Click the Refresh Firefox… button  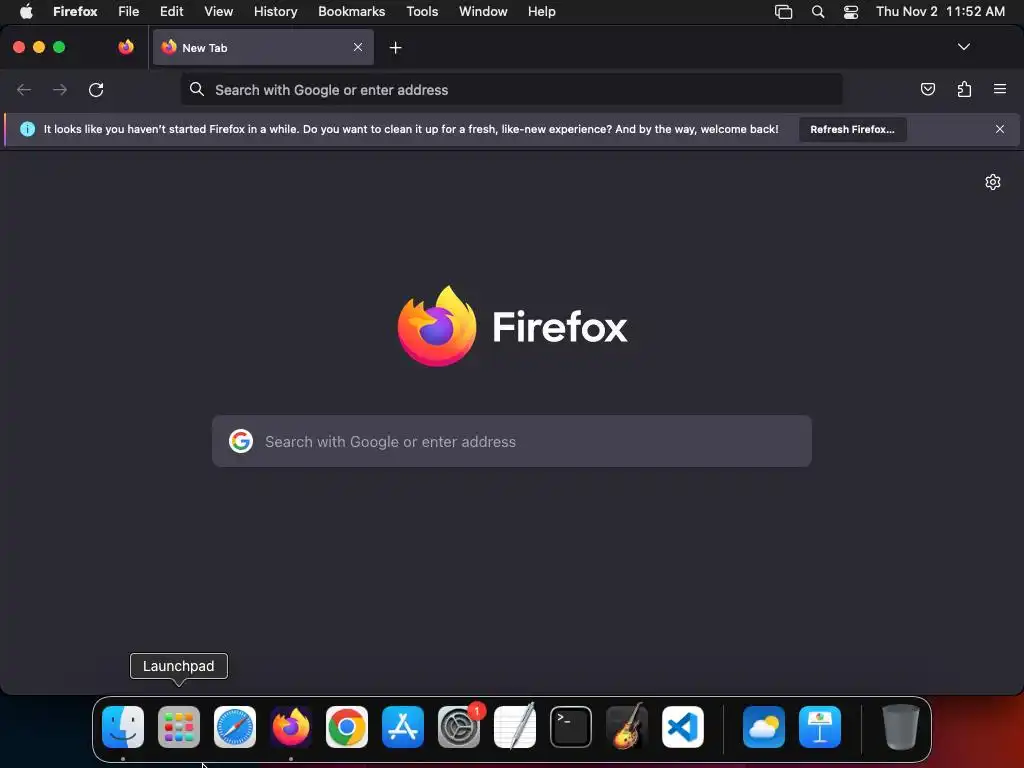point(852,129)
